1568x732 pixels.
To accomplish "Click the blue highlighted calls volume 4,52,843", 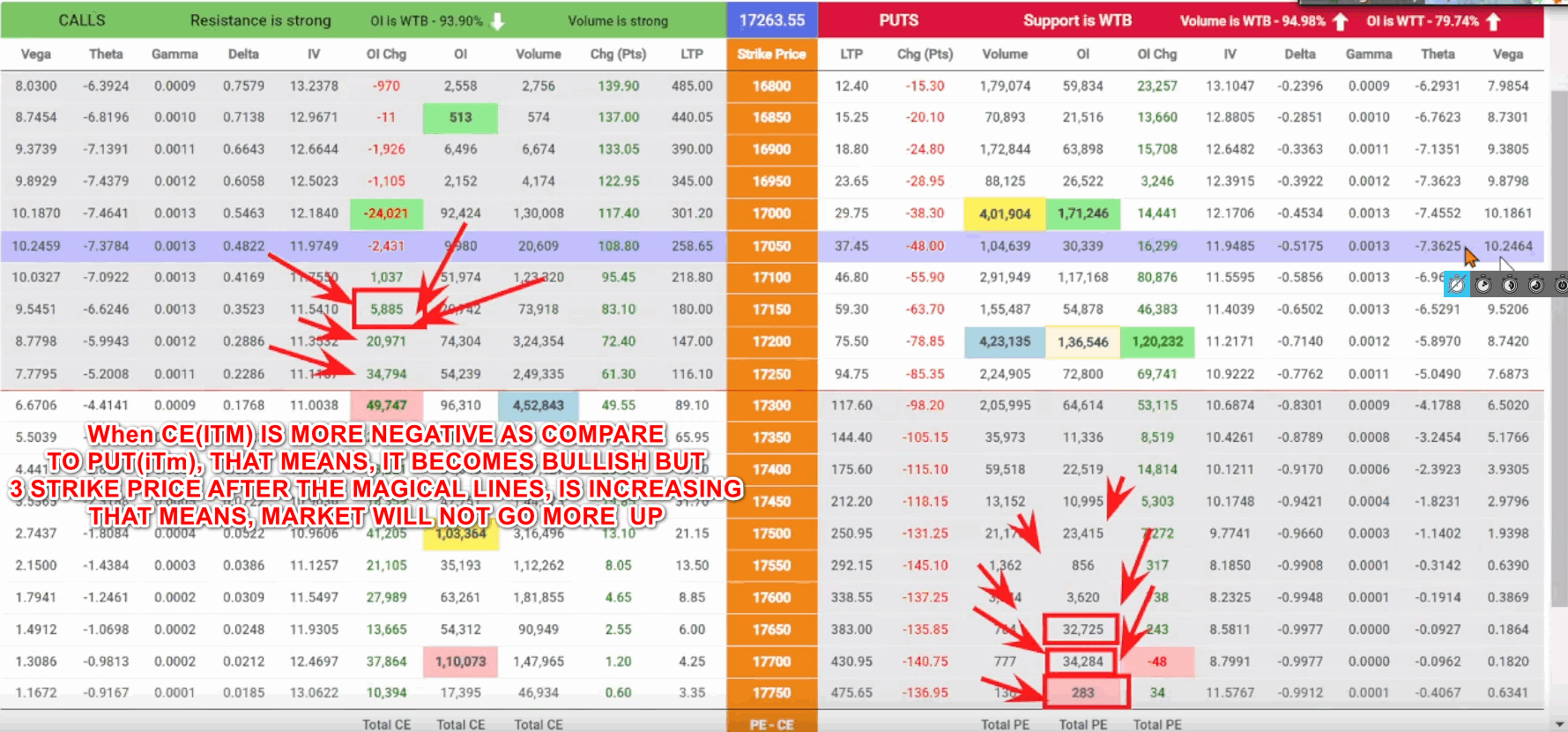I will (x=538, y=406).
